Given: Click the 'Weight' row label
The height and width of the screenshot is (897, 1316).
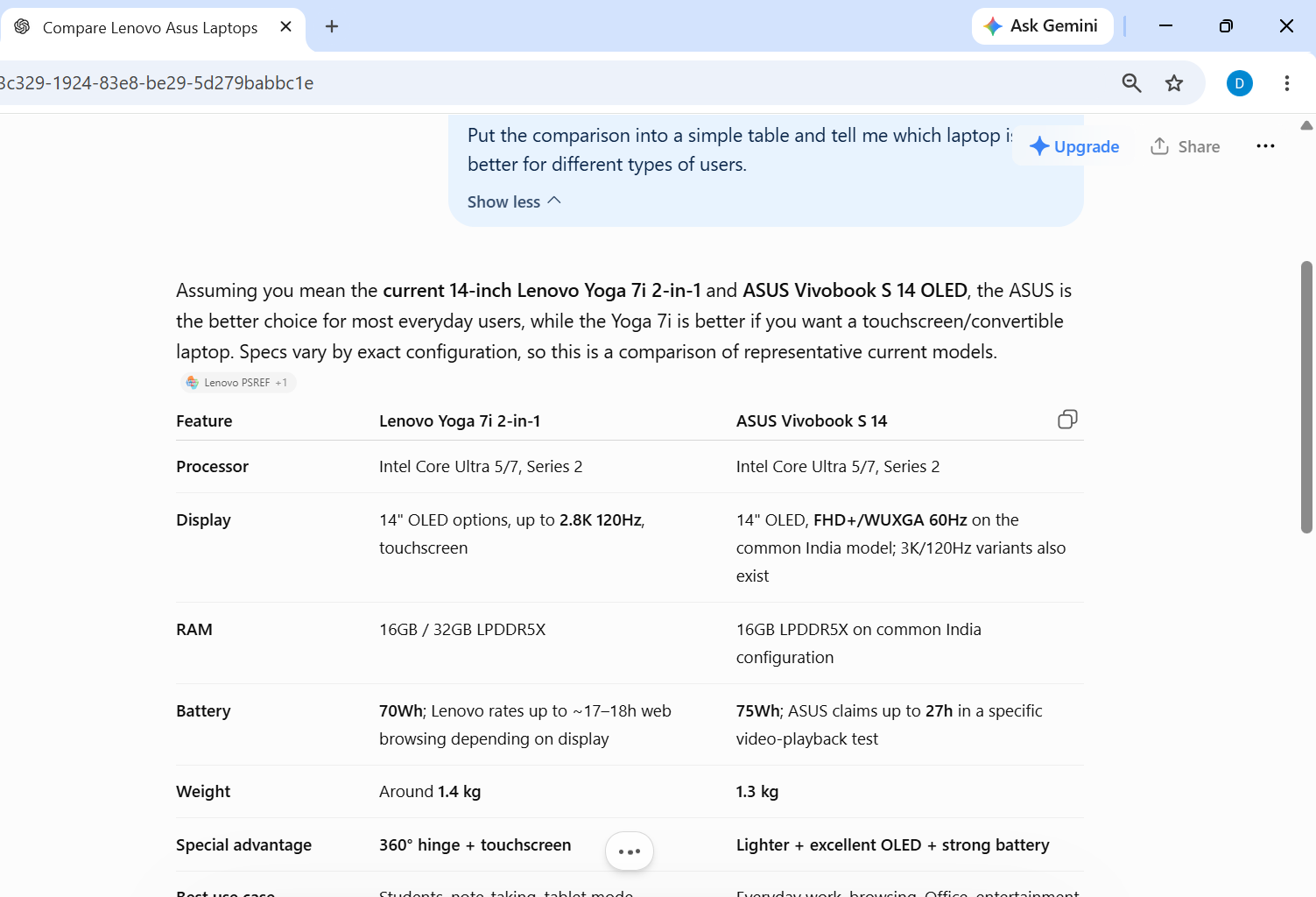Looking at the screenshot, I should click(x=203, y=792).
